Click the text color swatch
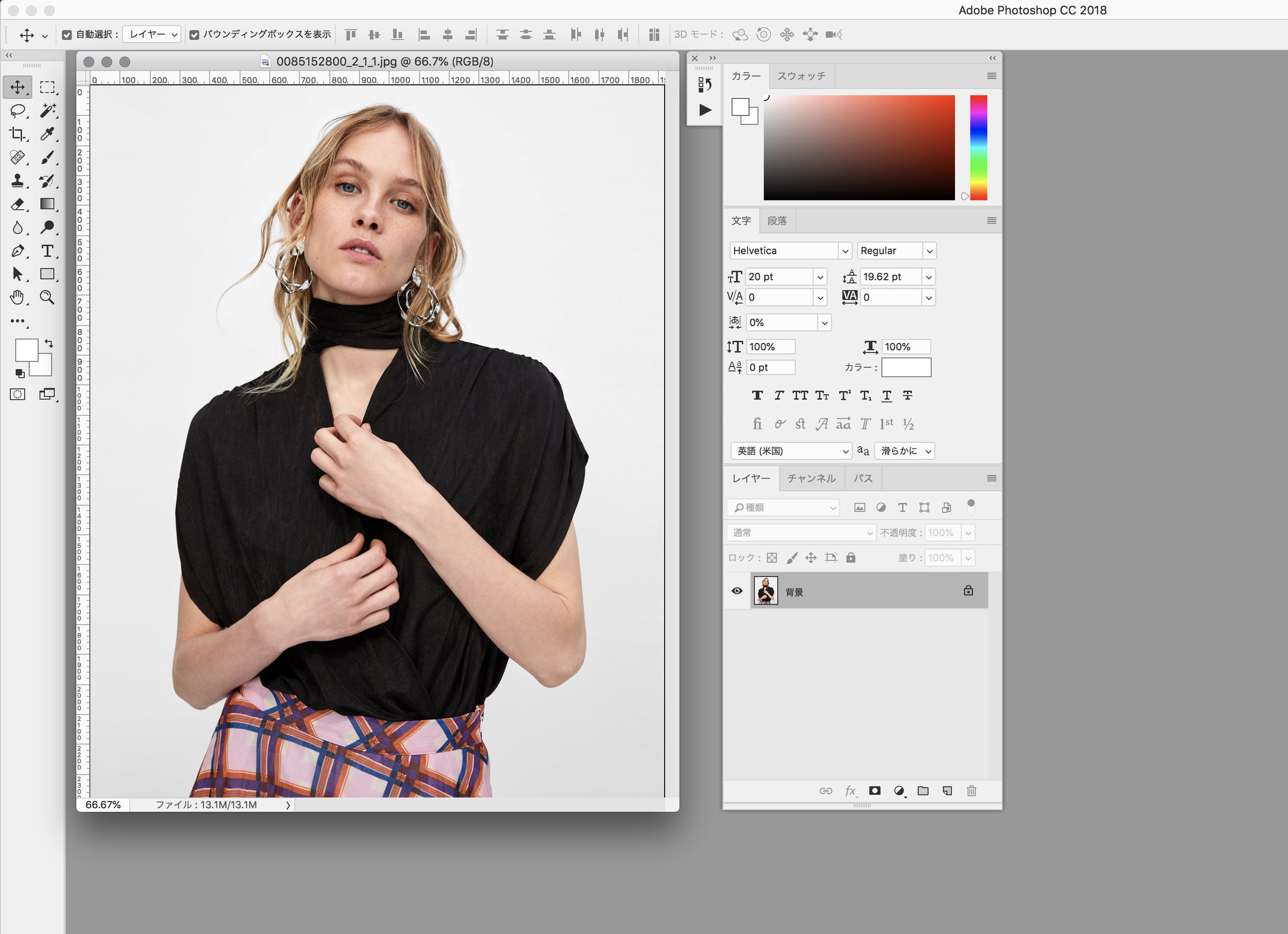The image size is (1288, 934). (x=906, y=367)
